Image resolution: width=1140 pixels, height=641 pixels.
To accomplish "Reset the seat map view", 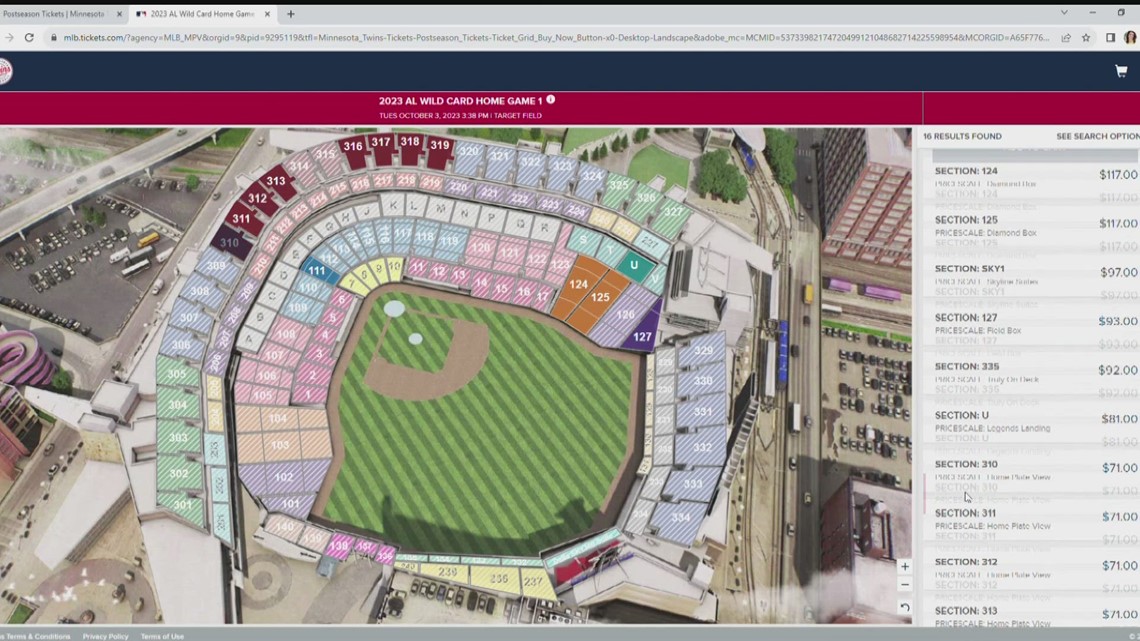I will click(904, 607).
